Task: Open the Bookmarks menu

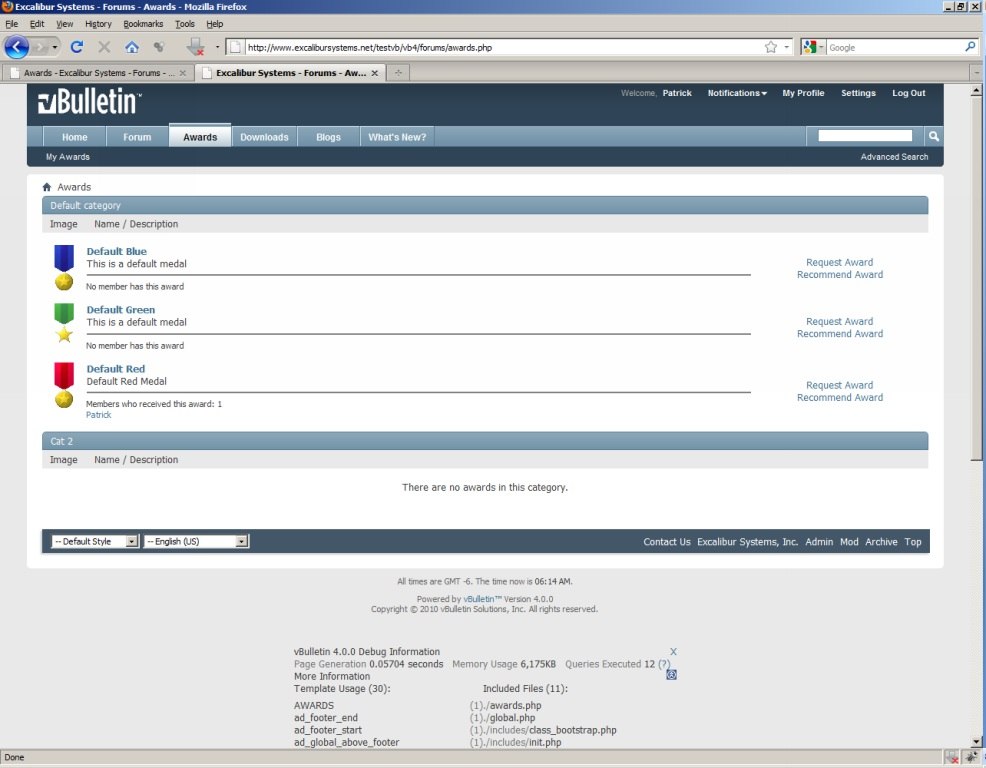Action: [143, 24]
